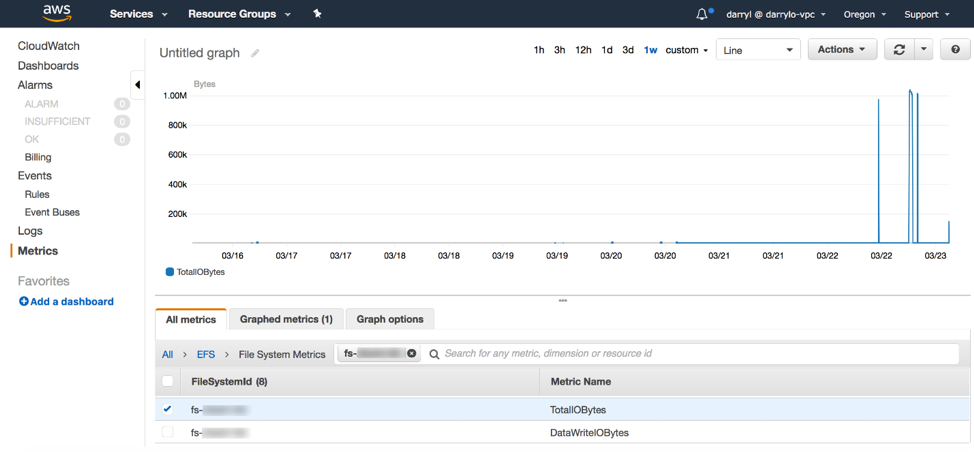Open the Resource Groups dropdown
Screen dimensions: 974x452
[239, 14]
